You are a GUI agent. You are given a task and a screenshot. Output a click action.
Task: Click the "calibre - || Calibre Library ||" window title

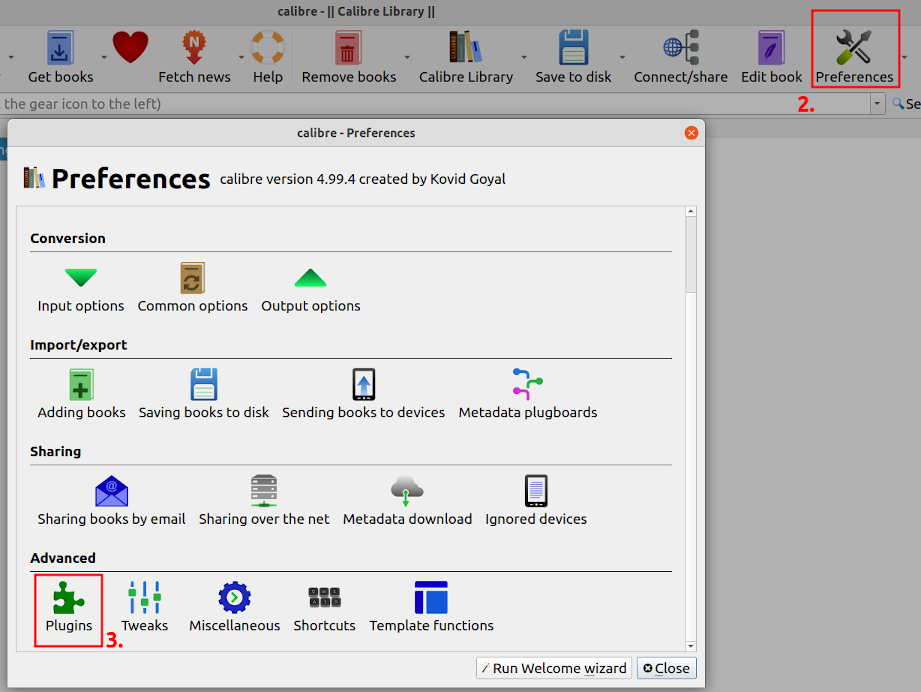point(356,12)
